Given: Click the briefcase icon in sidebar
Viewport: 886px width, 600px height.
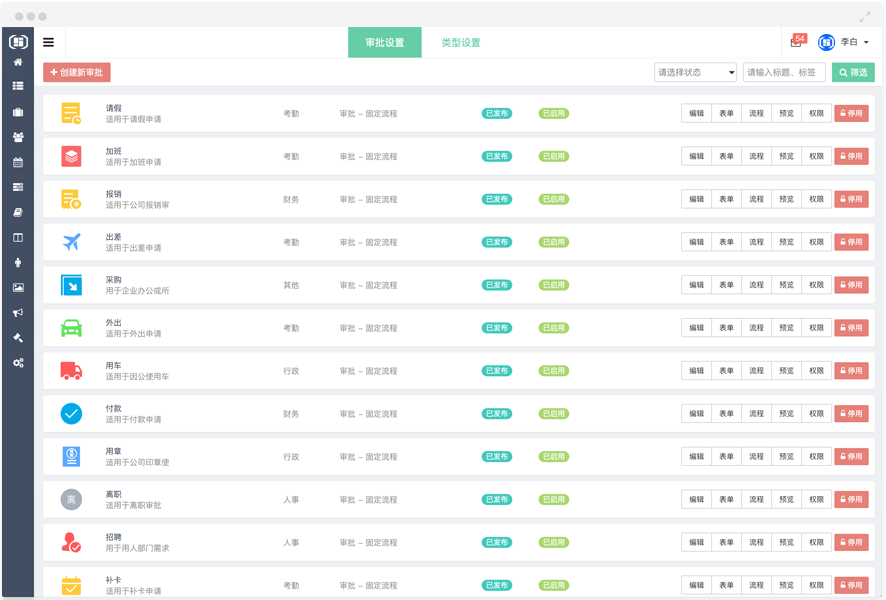Looking at the screenshot, I should tap(17, 112).
